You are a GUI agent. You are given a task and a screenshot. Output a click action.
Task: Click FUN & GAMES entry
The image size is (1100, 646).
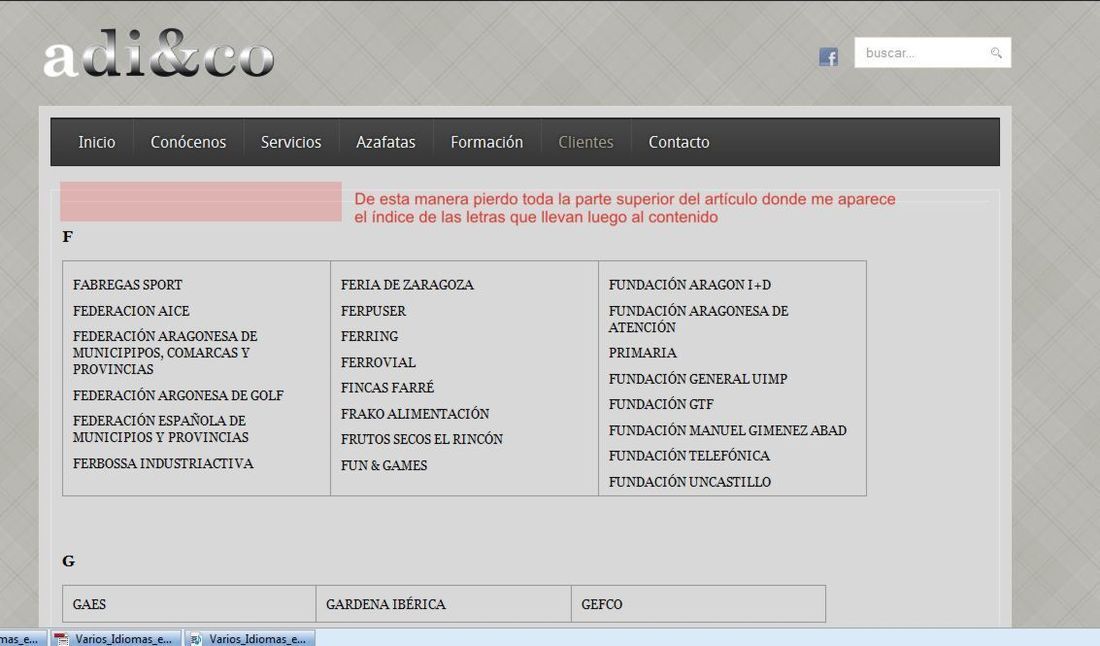(x=384, y=465)
